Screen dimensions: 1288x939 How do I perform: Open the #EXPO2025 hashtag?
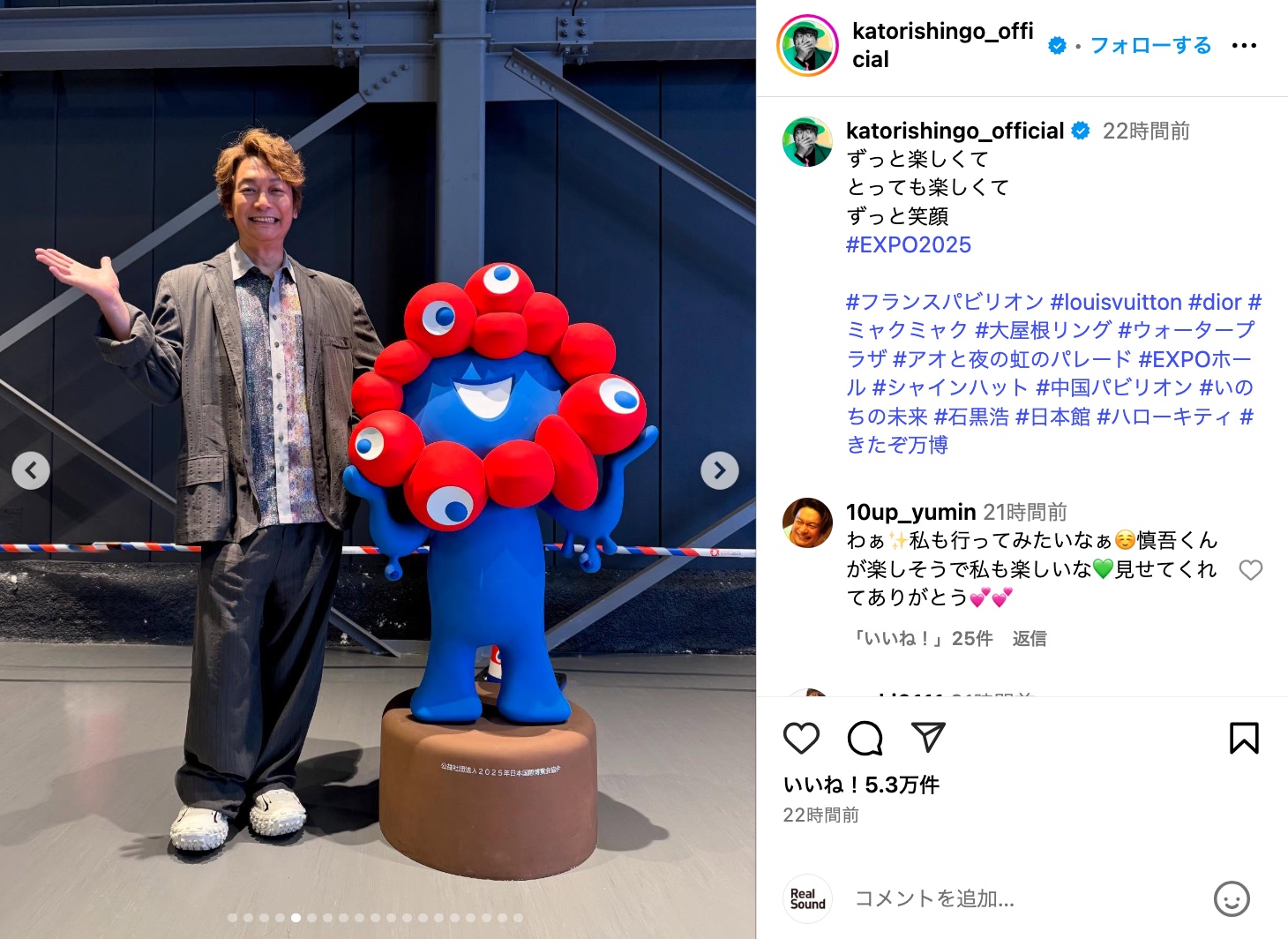click(909, 244)
